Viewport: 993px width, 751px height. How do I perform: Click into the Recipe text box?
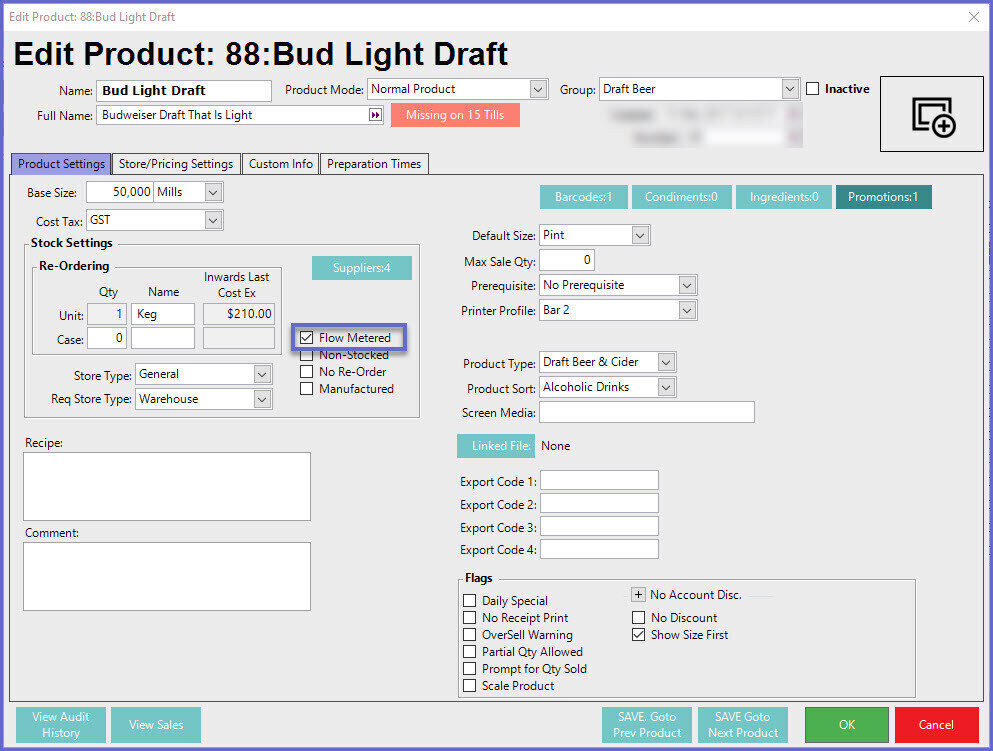pyautogui.click(x=167, y=486)
